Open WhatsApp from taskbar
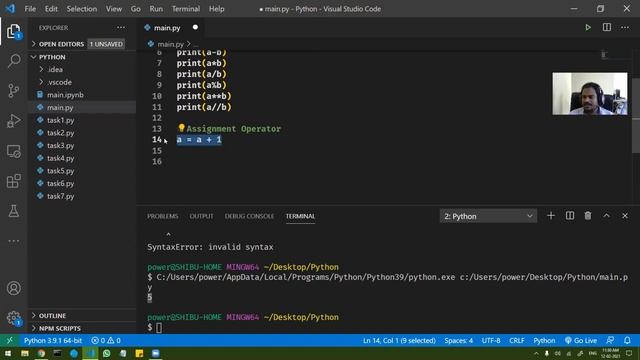Viewport: 640px width, 360px height. click(x=107, y=353)
